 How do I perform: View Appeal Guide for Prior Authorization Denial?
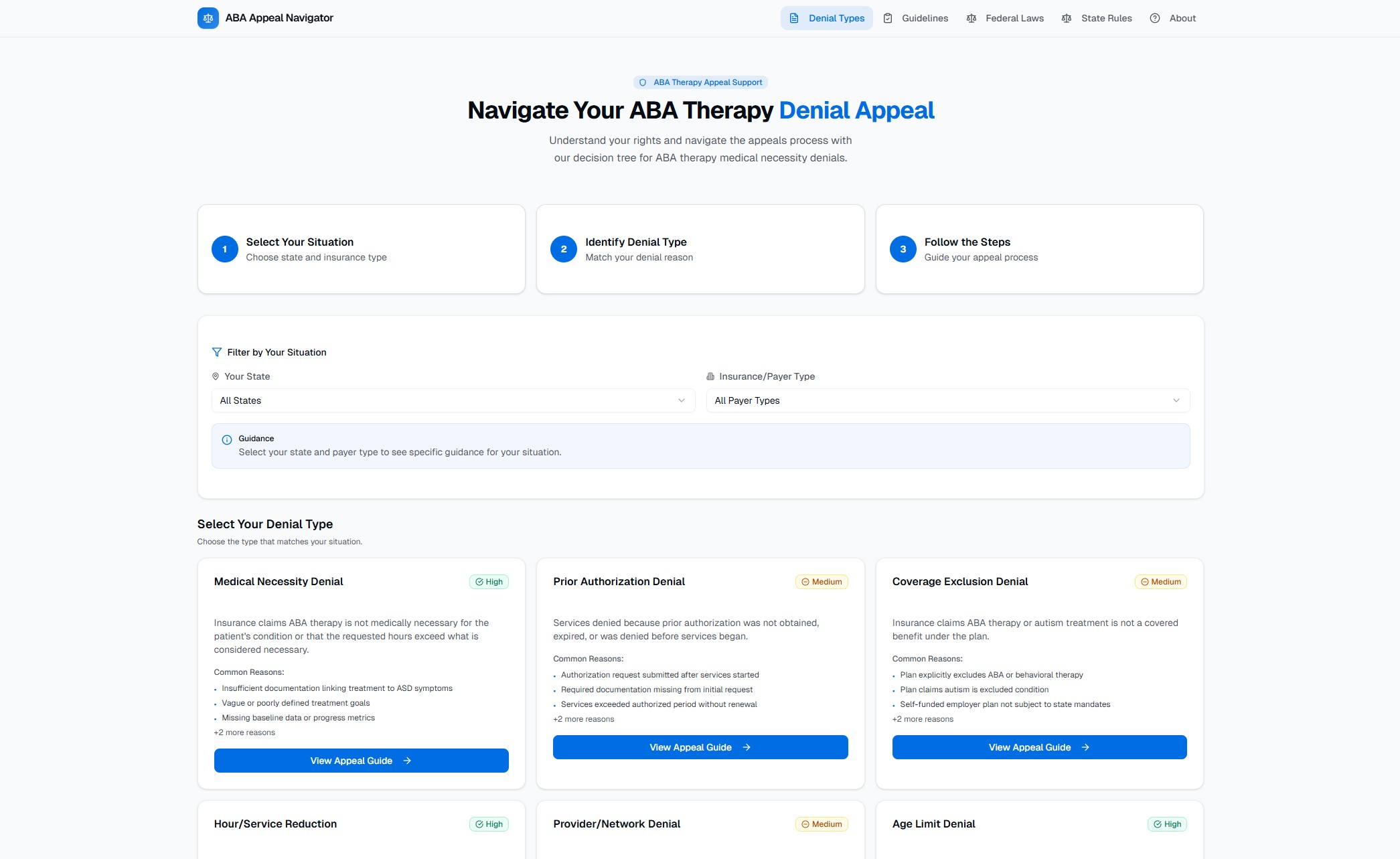pos(700,747)
